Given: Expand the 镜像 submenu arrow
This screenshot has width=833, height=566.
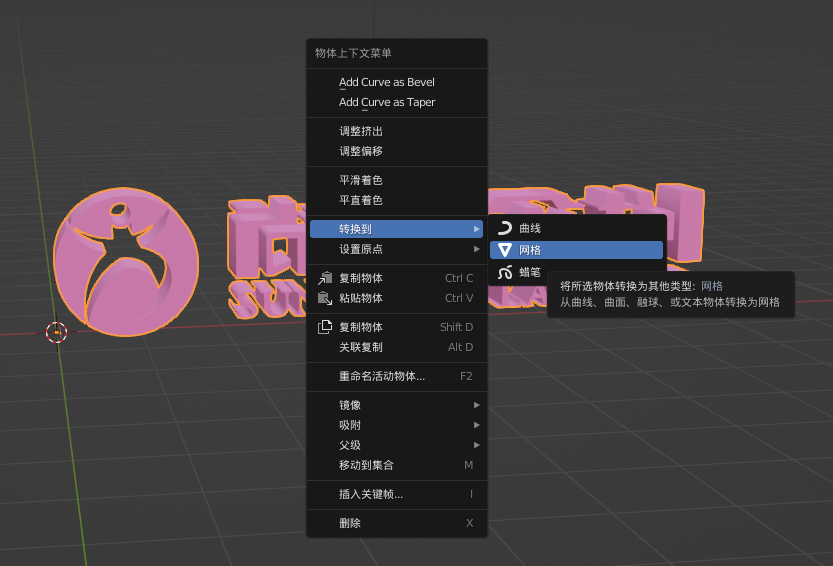Looking at the screenshot, I should [477, 405].
